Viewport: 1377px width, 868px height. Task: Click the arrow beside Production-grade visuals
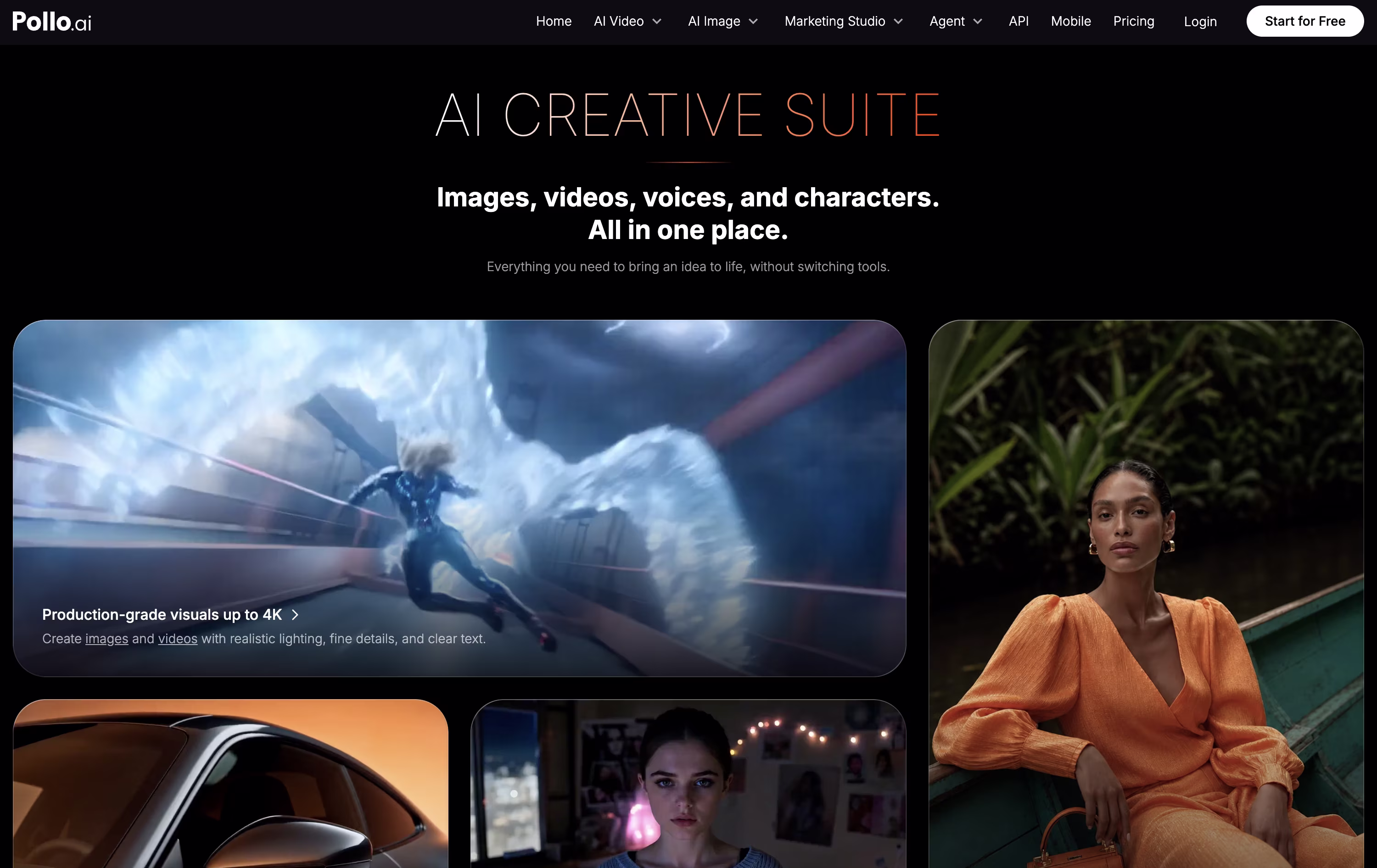(295, 615)
